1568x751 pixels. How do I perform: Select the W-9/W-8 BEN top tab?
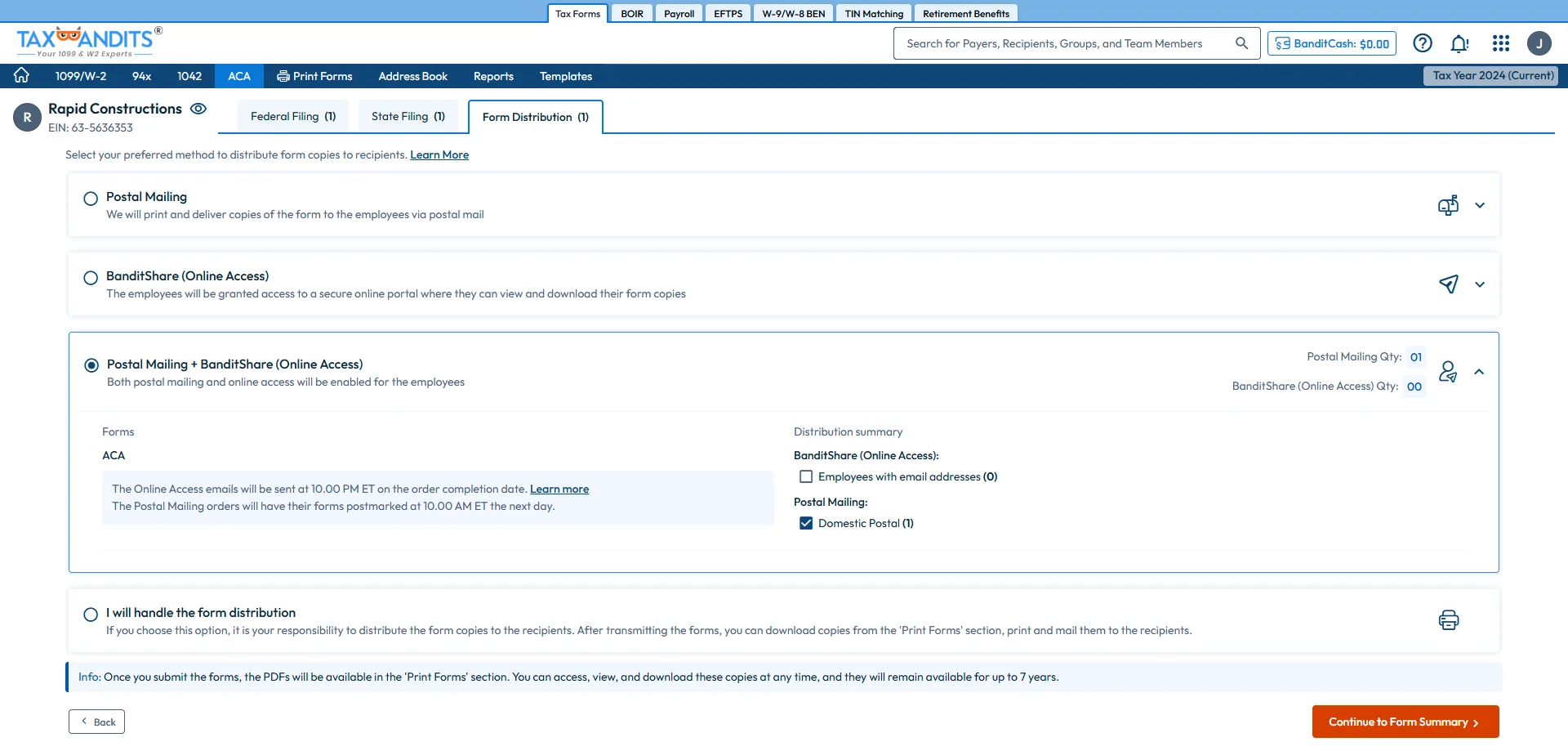pyautogui.click(x=794, y=14)
